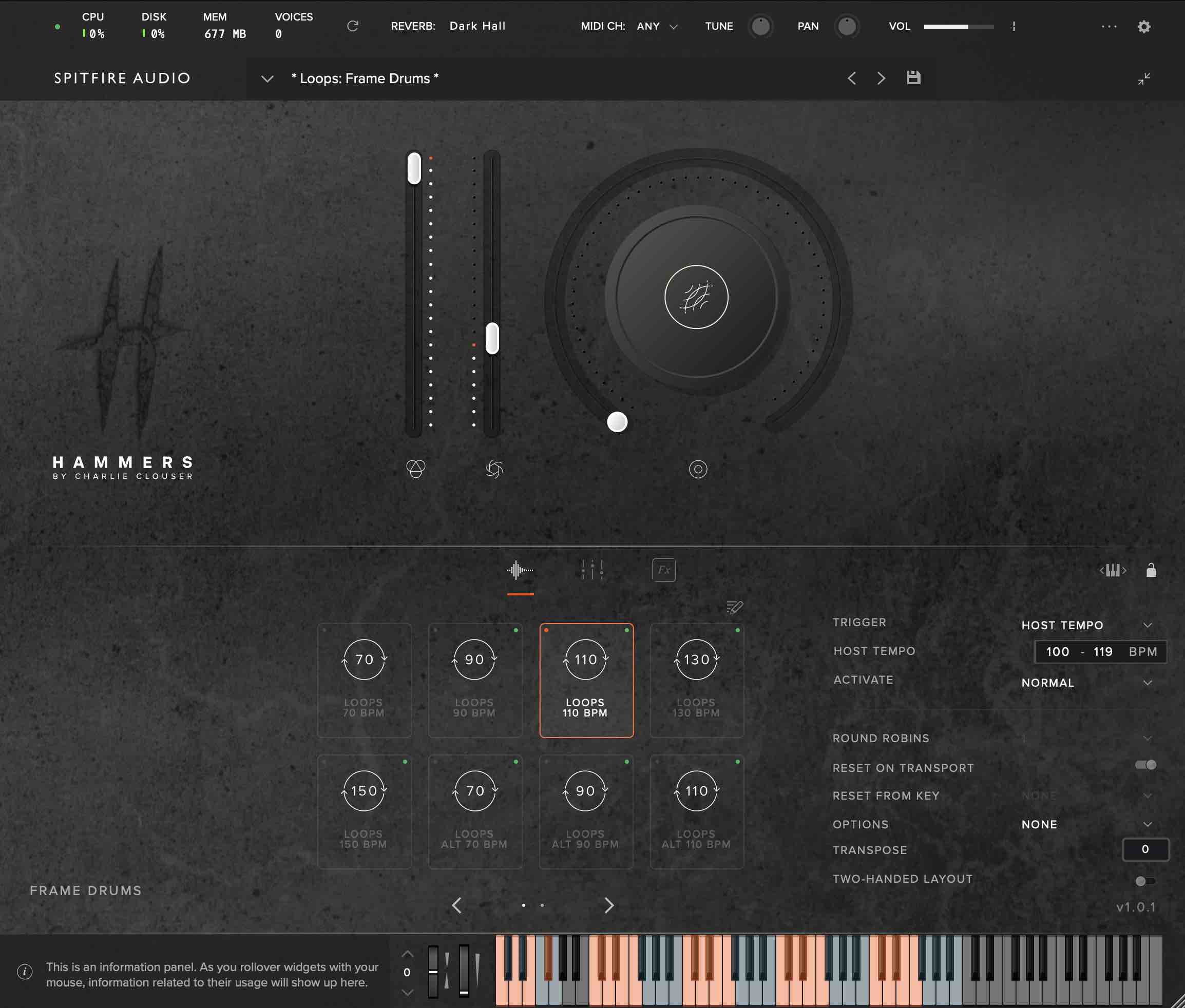Click the TUNE knob
This screenshot has width=1185, height=1008.
click(x=760, y=26)
